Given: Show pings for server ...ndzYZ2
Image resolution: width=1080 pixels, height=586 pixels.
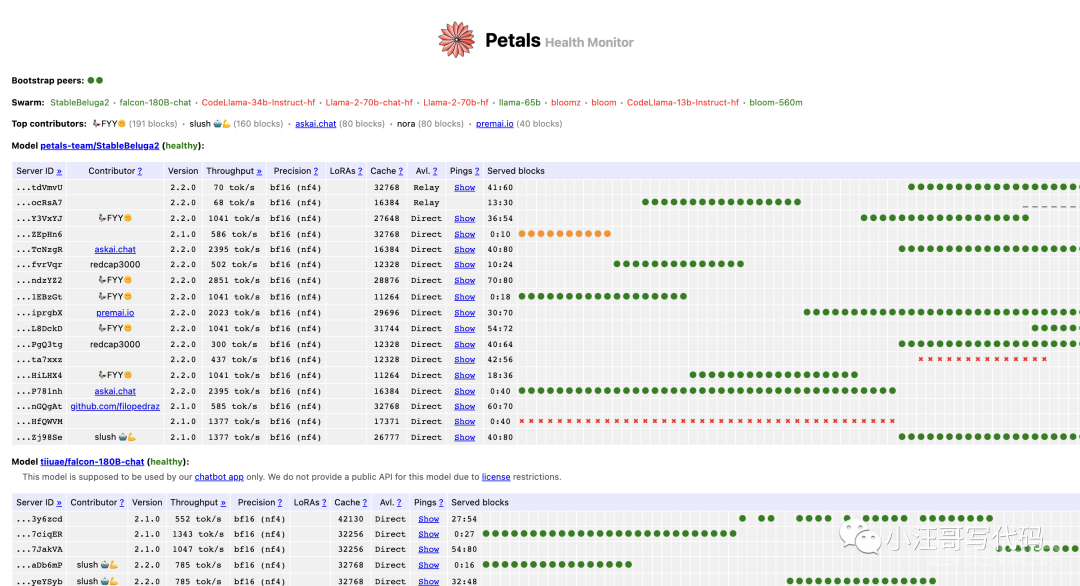Looking at the screenshot, I should click(464, 281).
